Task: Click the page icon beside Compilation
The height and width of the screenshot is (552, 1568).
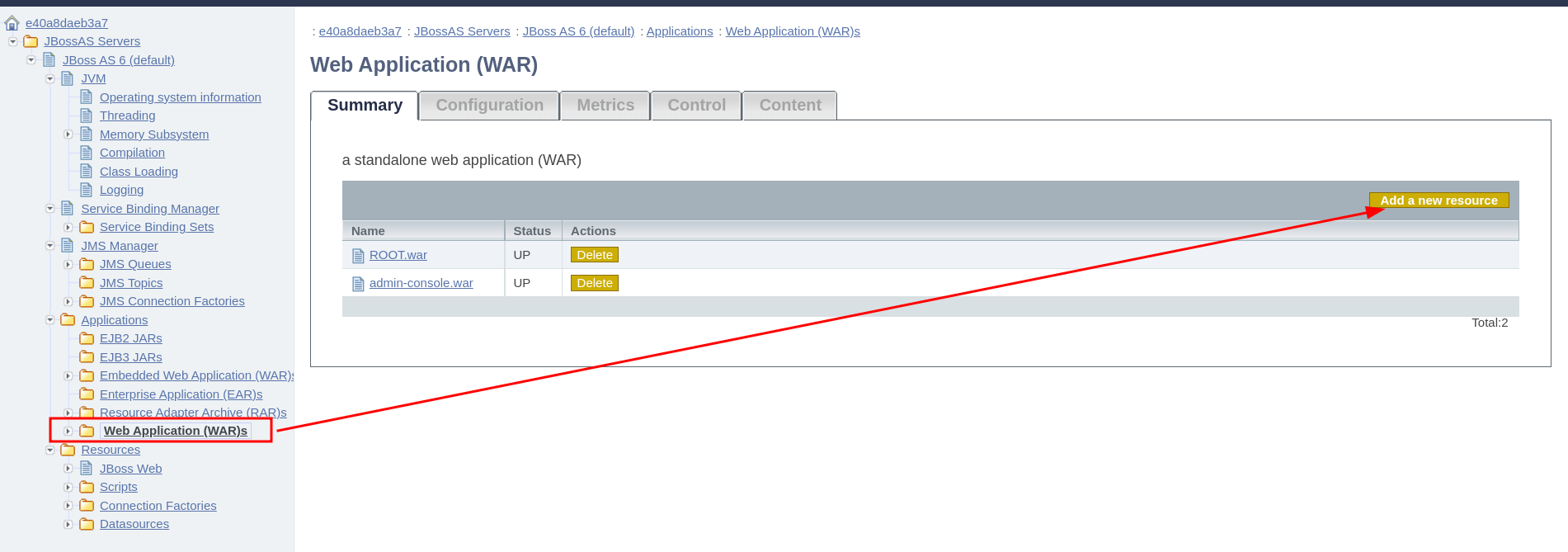Action: (x=86, y=153)
